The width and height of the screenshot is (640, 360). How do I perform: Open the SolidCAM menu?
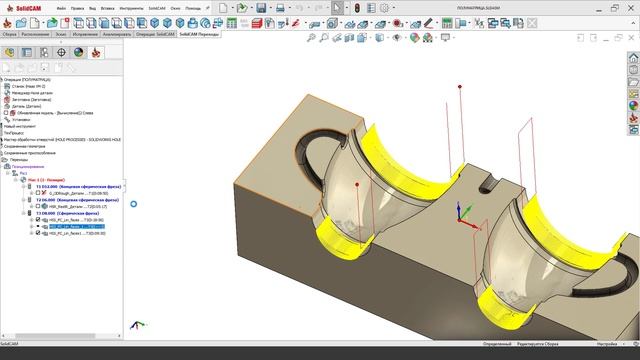[157, 8]
